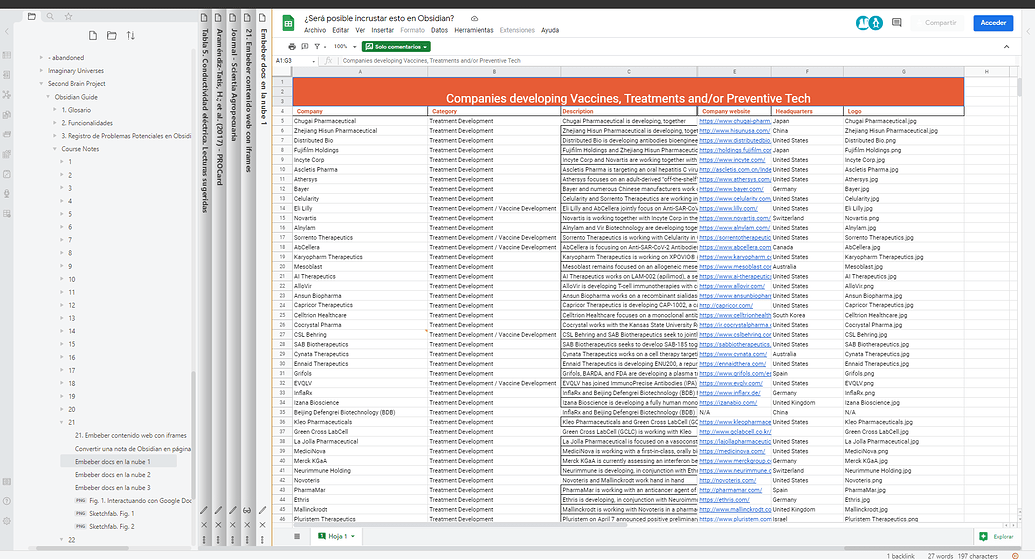Open the starred notes tab
Viewport: 1035px width, 559px height.
68,16
